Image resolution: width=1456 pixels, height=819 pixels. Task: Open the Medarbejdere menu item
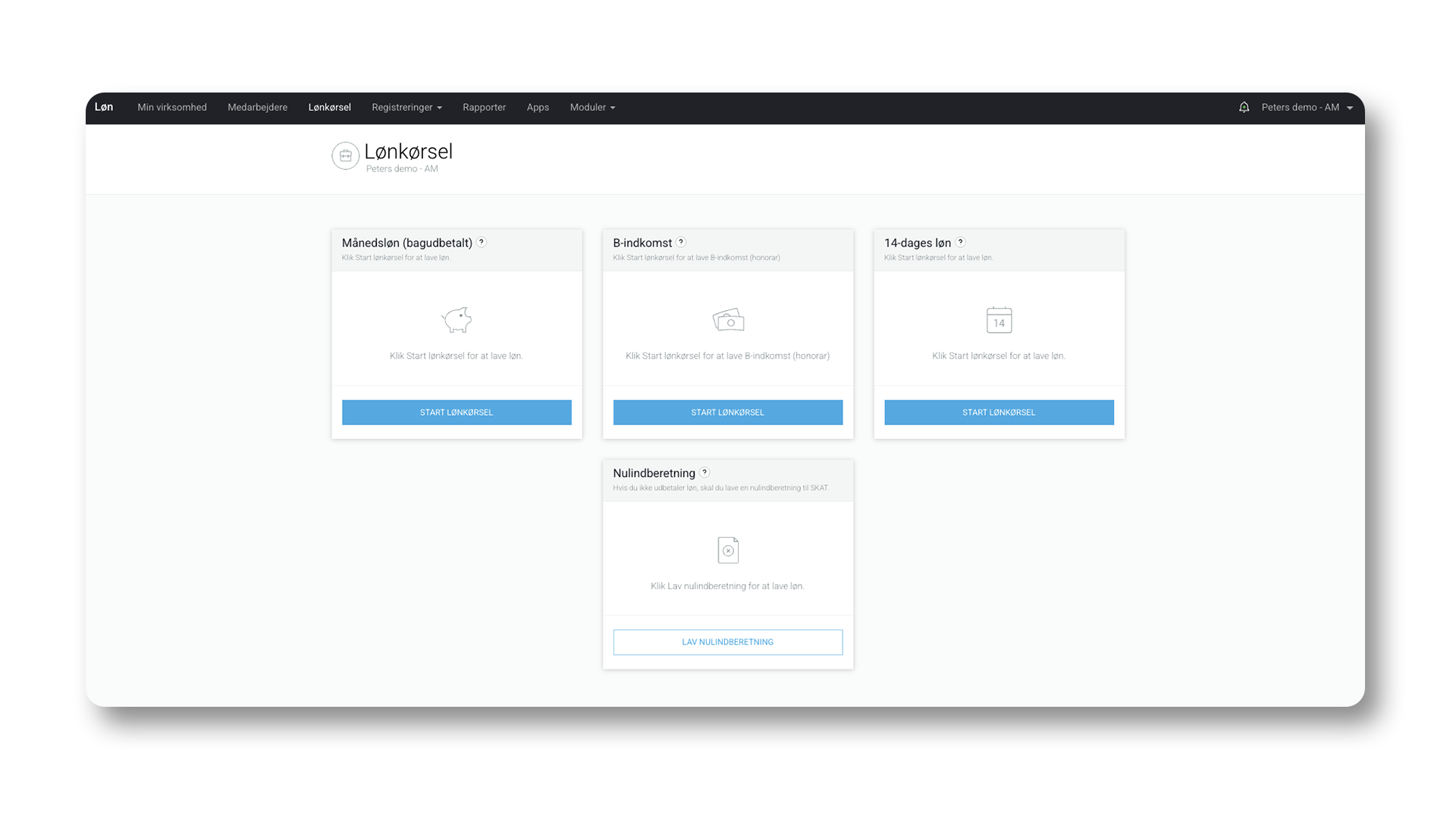pos(257,107)
